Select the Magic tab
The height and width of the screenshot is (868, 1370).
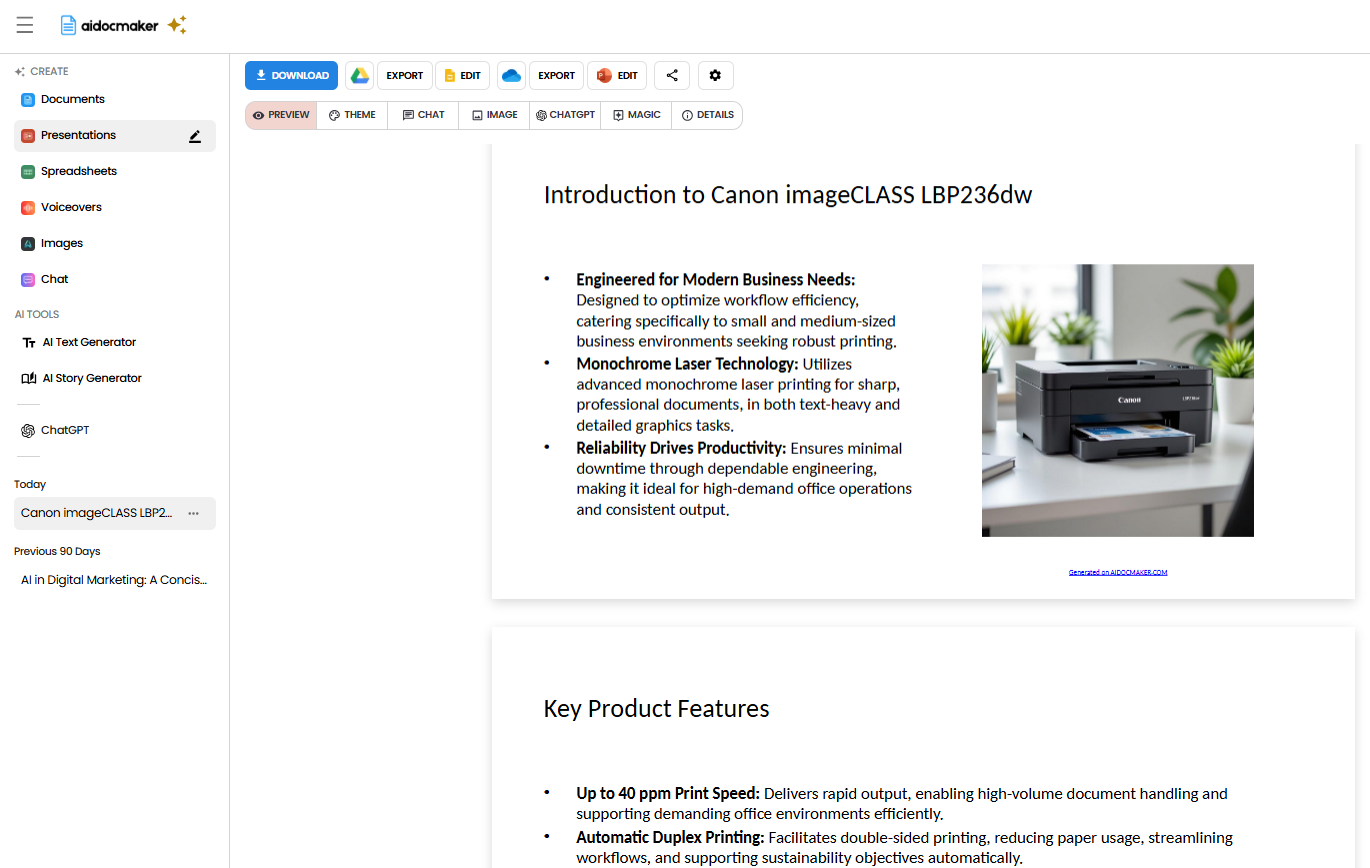[636, 115]
